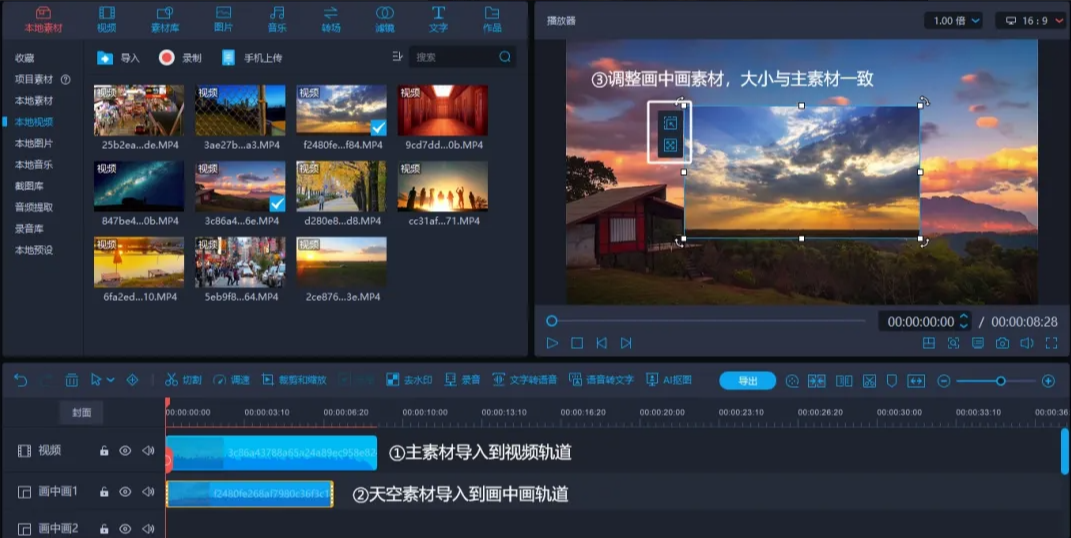This screenshot has width=1071, height=538.
Task: Switch to the 音乐 top tab
Action: click(x=277, y=19)
